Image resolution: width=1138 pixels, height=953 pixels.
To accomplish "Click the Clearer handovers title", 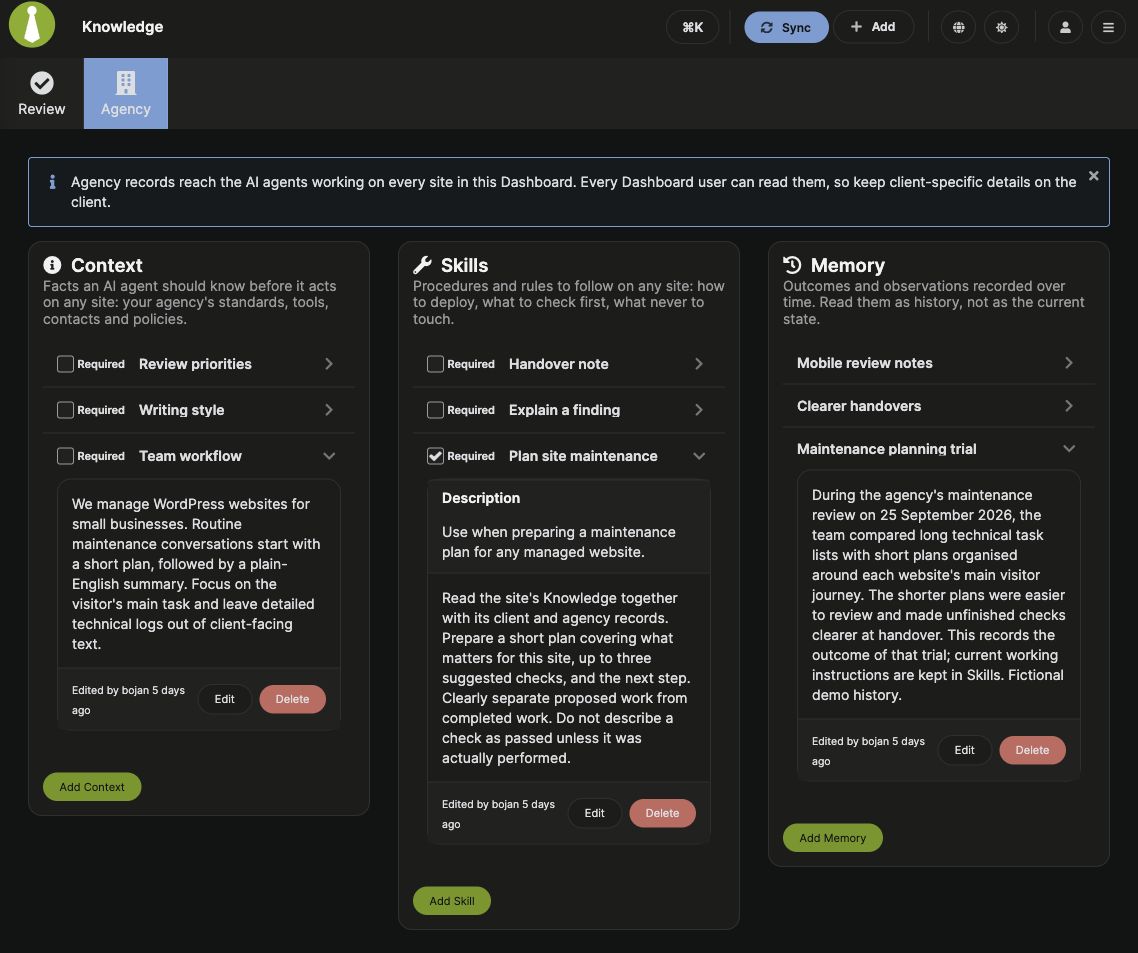I will tap(859, 406).
